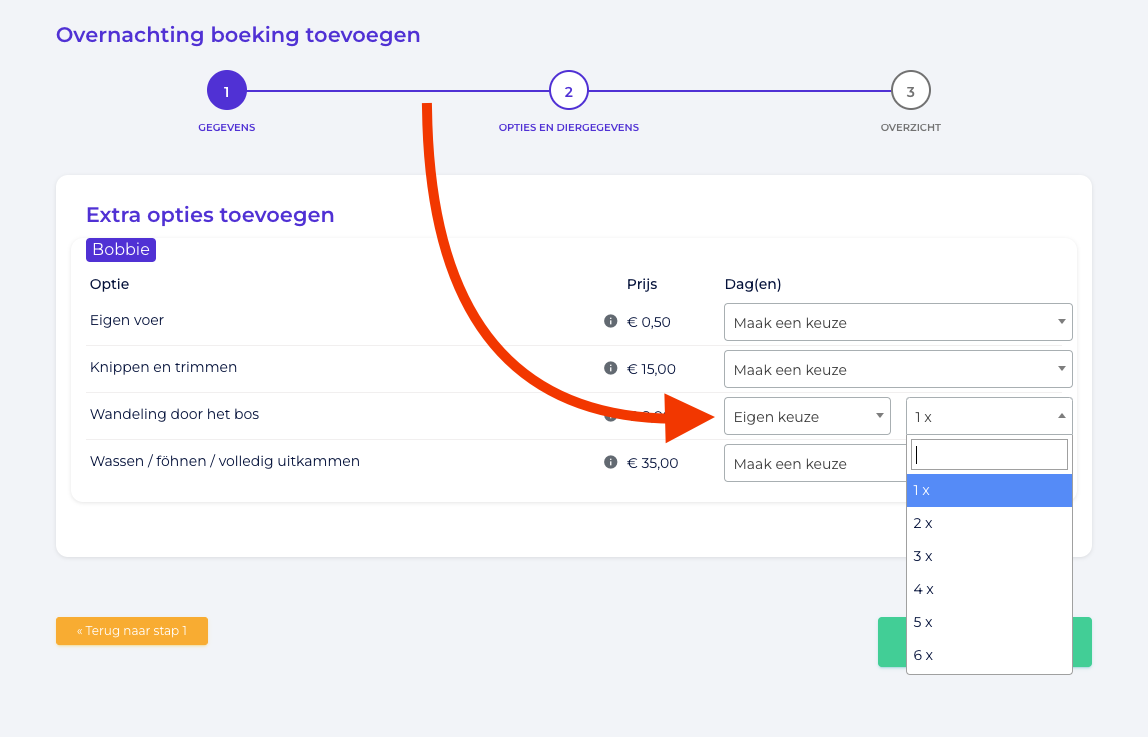Choose 2 x from the quantity list
Image resolution: width=1148 pixels, height=737 pixels.
click(x=989, y=523)
